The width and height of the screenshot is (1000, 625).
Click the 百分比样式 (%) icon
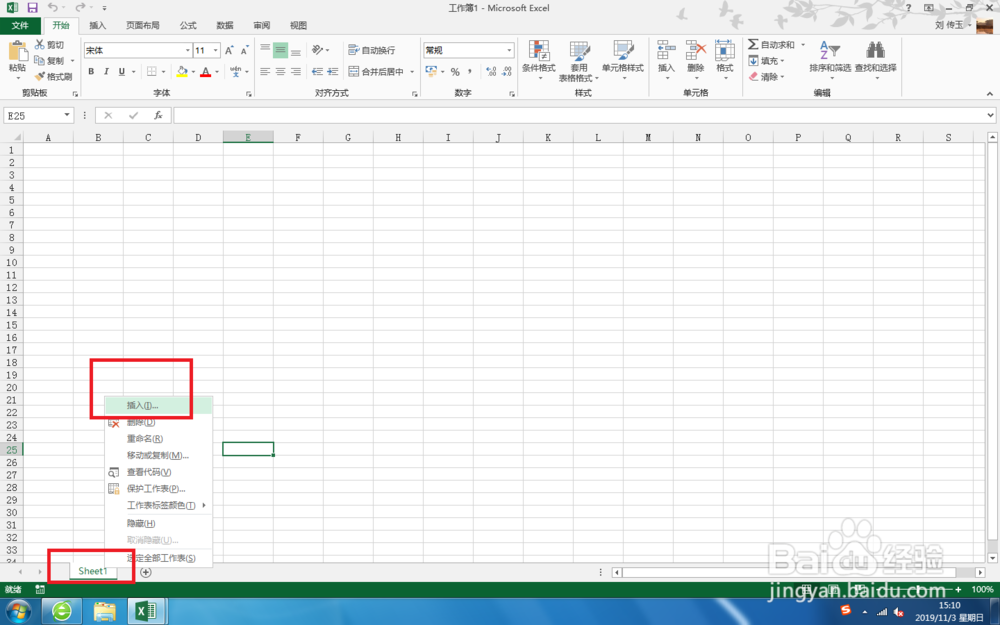(x=455, y=72)
